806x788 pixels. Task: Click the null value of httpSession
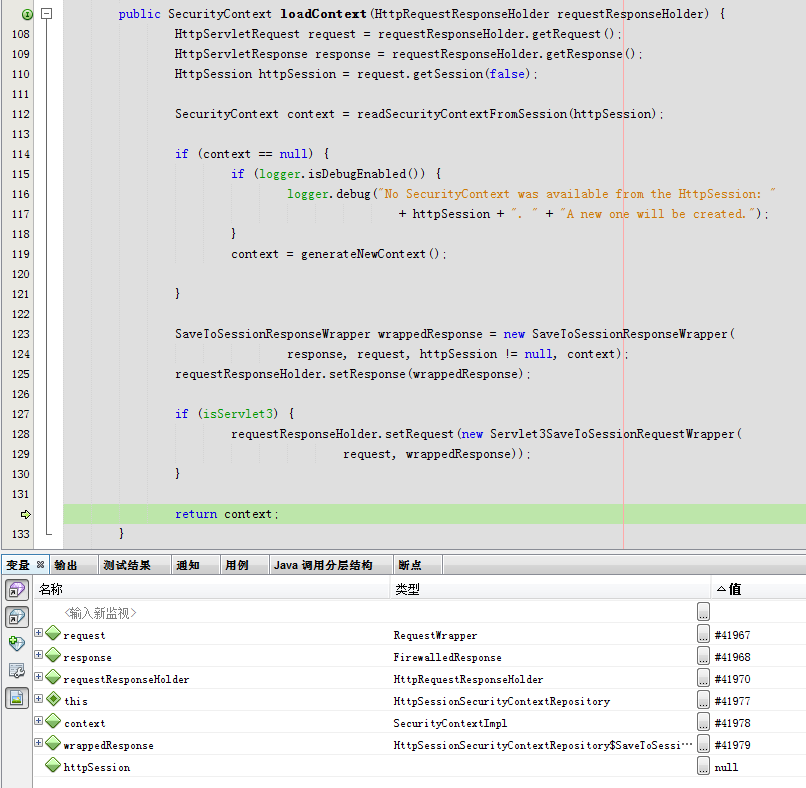pos(726,767)
